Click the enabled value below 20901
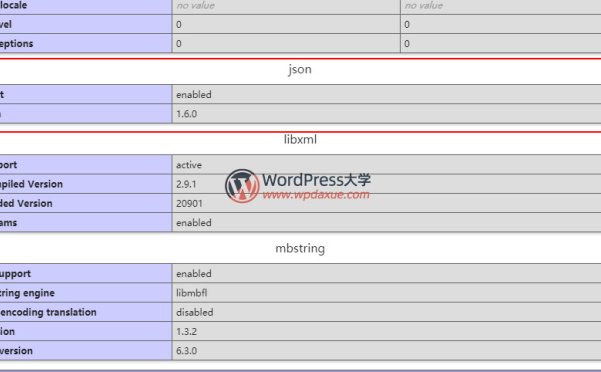 (194, 223)
